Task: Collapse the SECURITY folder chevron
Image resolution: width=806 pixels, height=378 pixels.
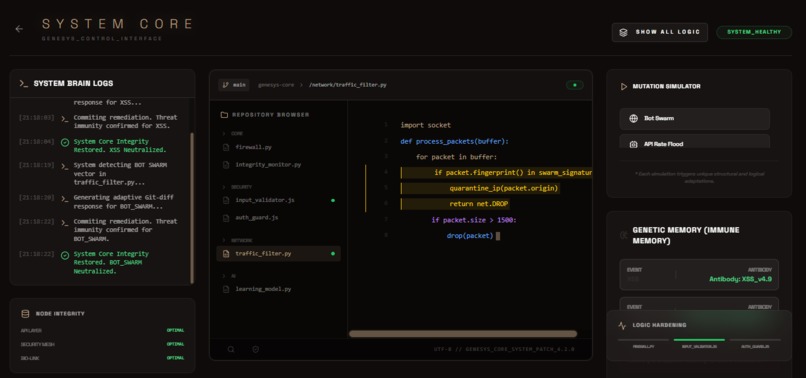Action: (x=224, y=187)
